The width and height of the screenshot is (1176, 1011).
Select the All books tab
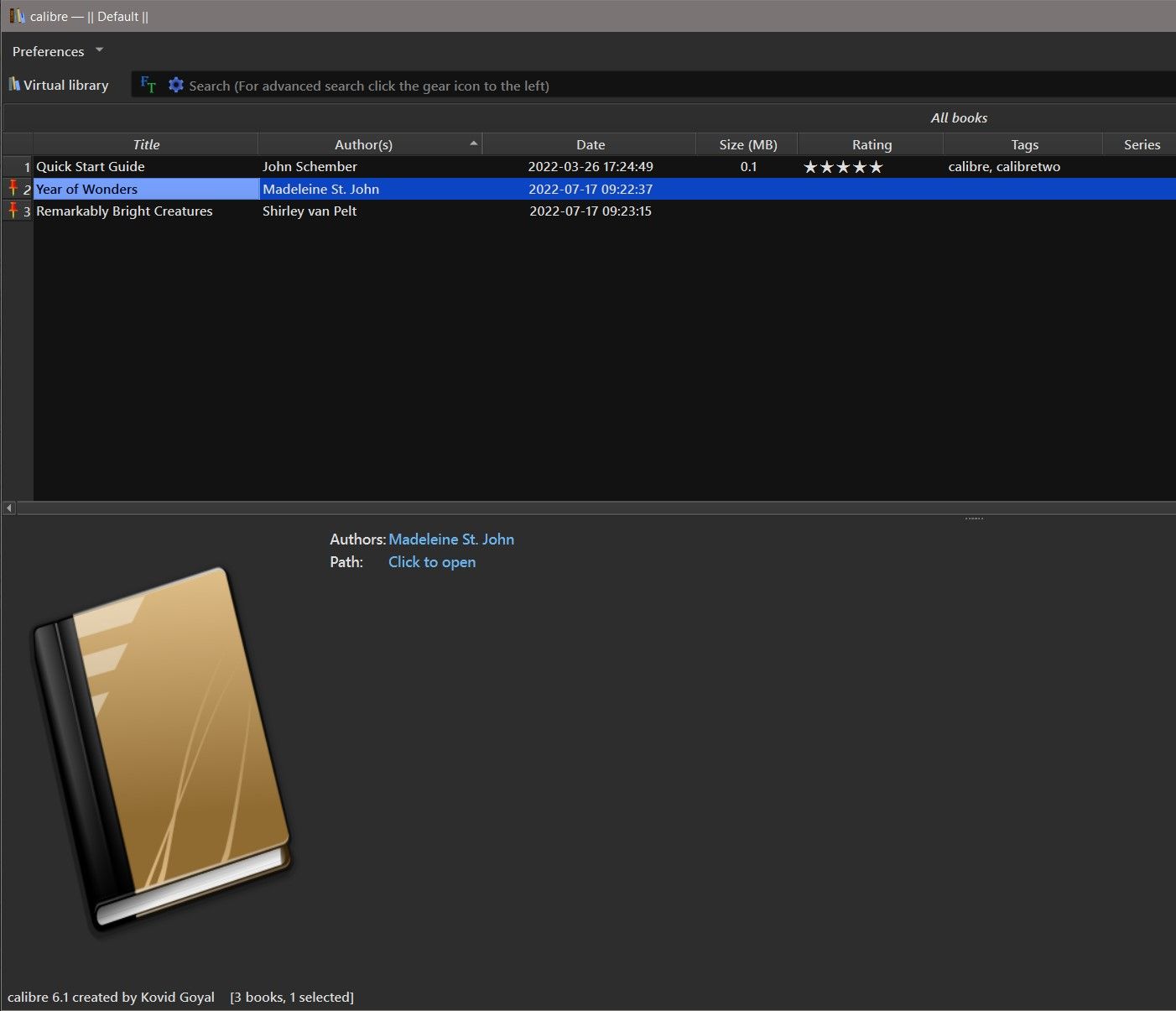click(959, 117)
